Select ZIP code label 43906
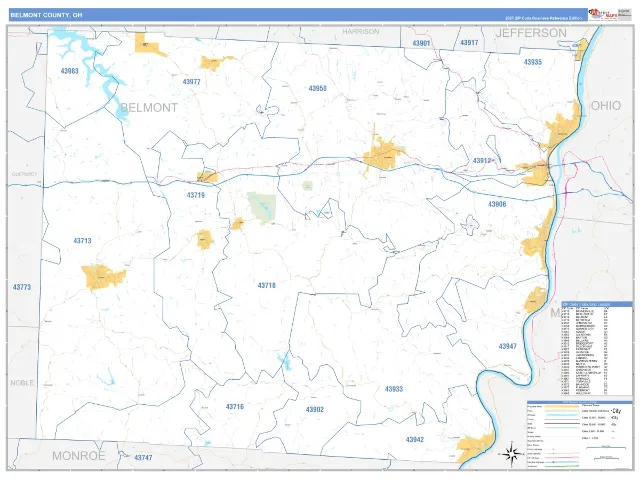Image resolution: width=640 pixels, height=480 pixels. pos(497,204)
